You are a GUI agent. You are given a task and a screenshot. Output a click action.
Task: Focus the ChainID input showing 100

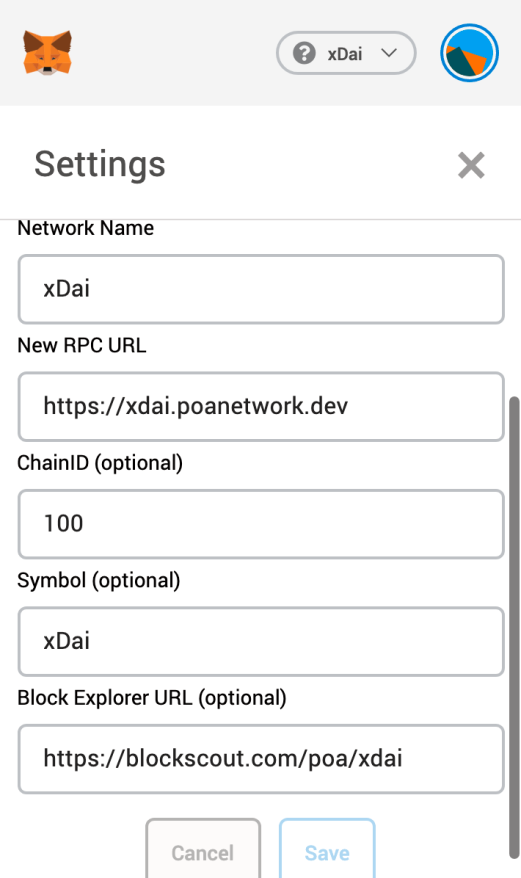261,524
